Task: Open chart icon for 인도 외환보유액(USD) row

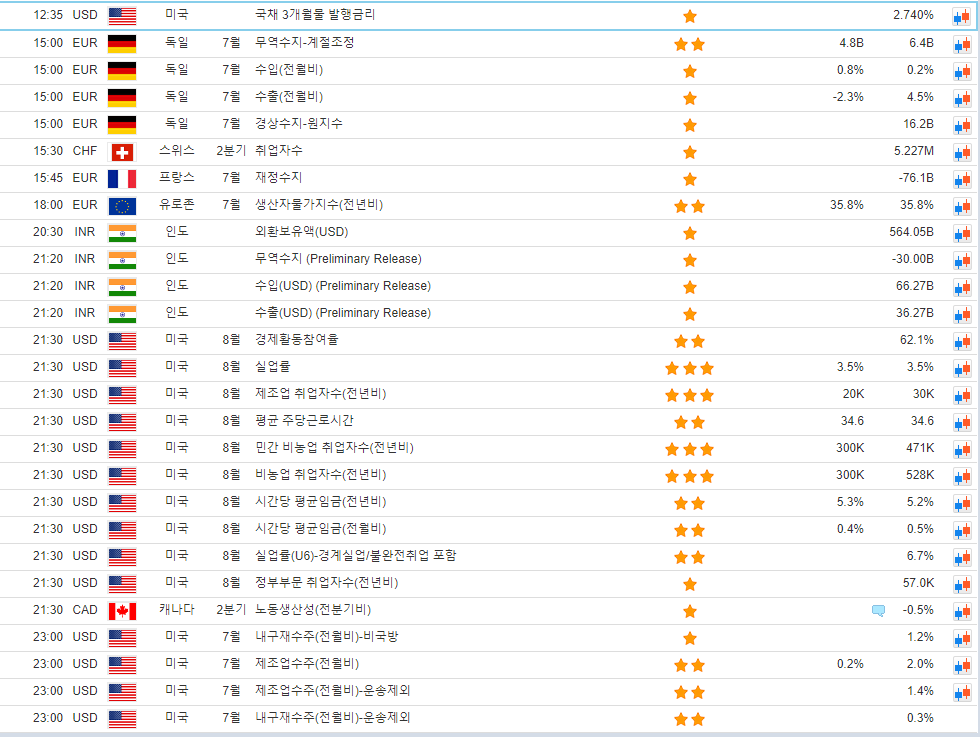Action: tap(962, 233)
